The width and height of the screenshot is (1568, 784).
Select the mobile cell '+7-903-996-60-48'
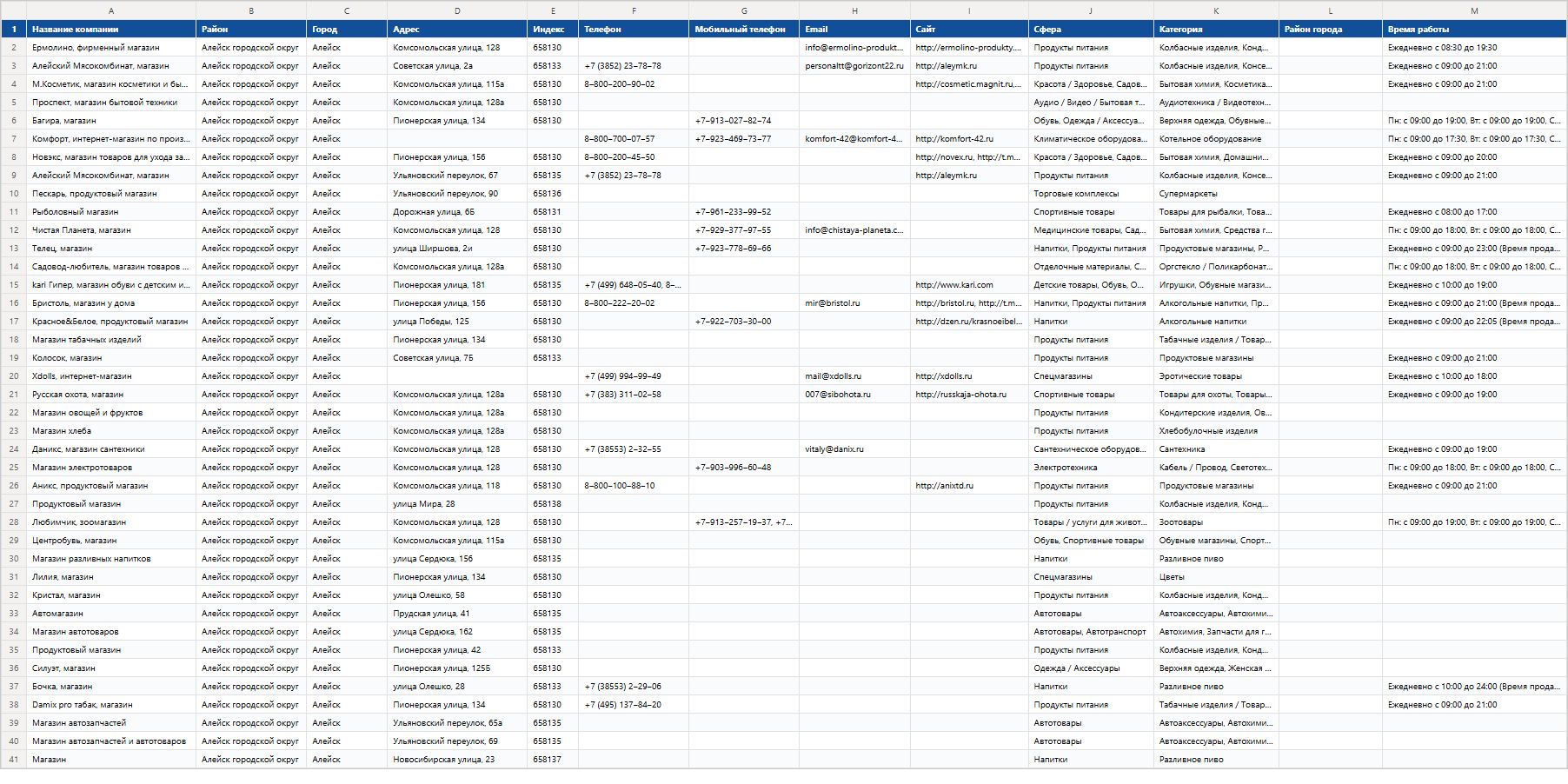[744, 468]
